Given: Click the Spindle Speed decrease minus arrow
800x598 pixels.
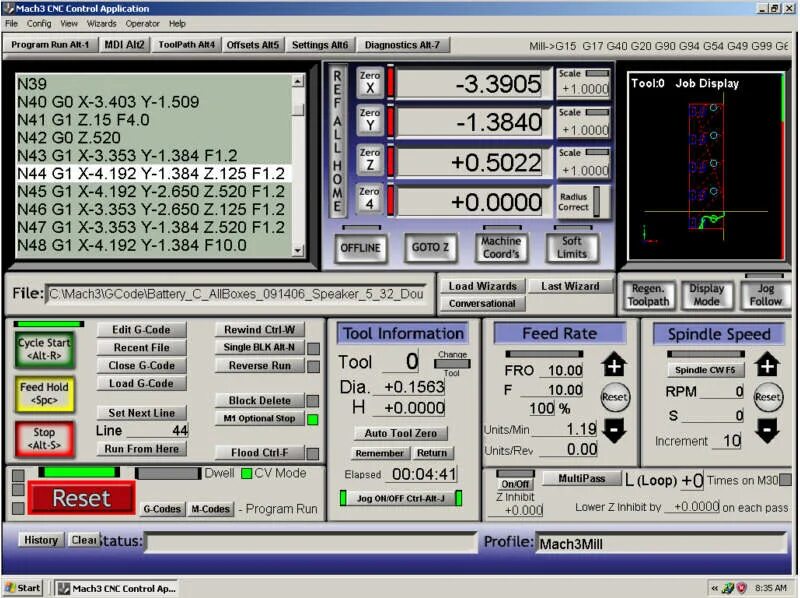Looking at the screenshot, I should (x=767, y=431).
